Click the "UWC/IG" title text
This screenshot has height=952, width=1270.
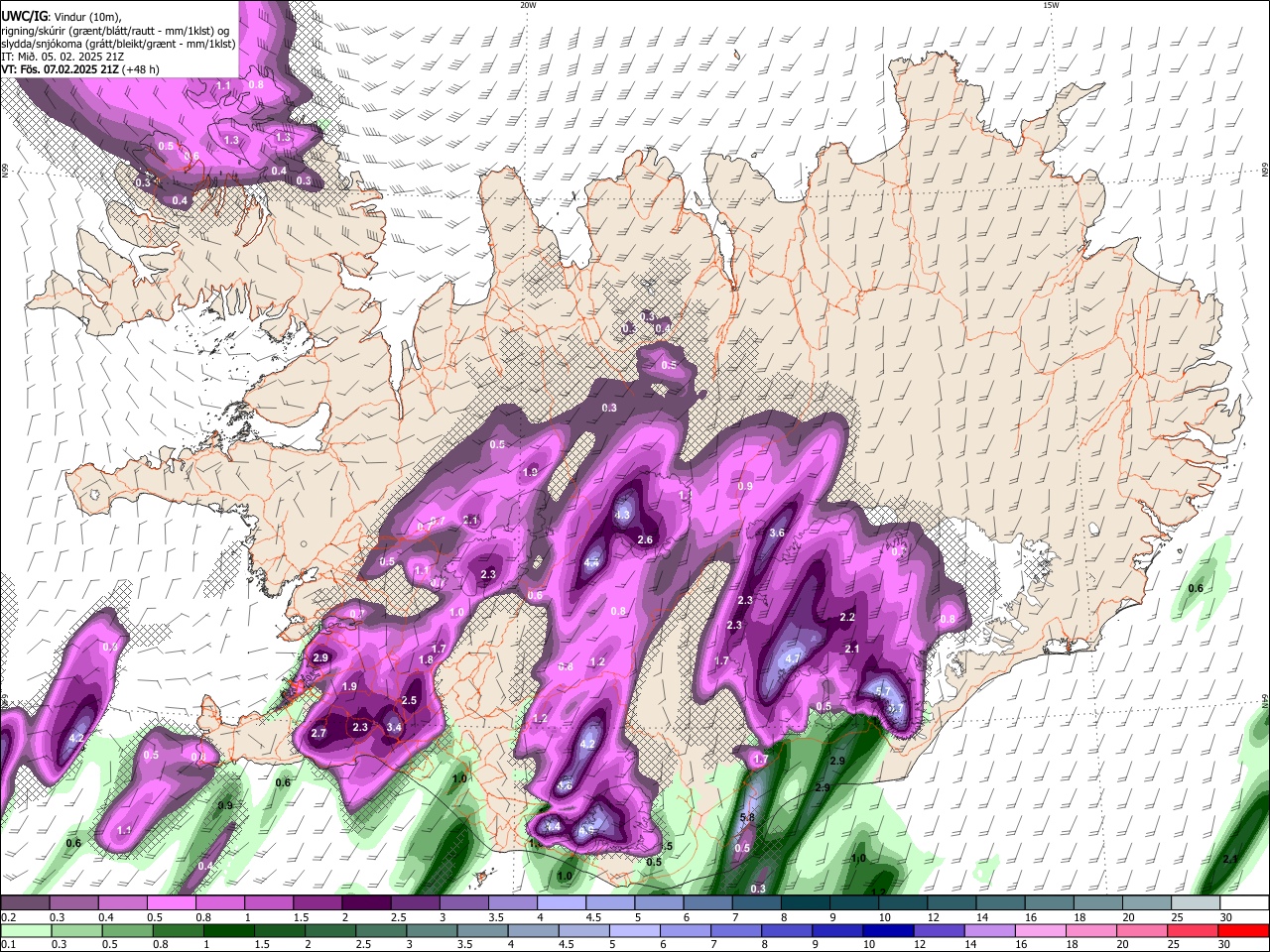pyautogui.click(x=23, y=17)
